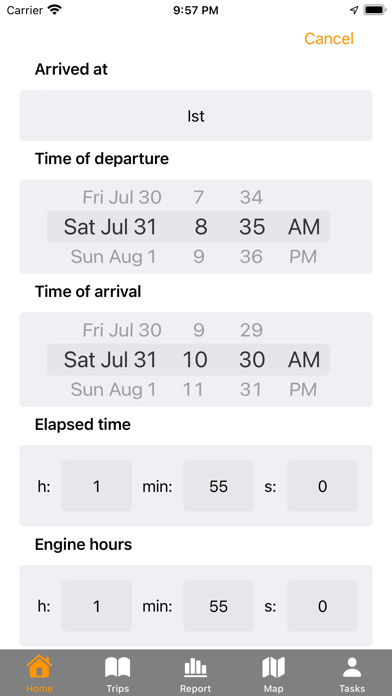Open the Home tab house icon

[39, 666]
